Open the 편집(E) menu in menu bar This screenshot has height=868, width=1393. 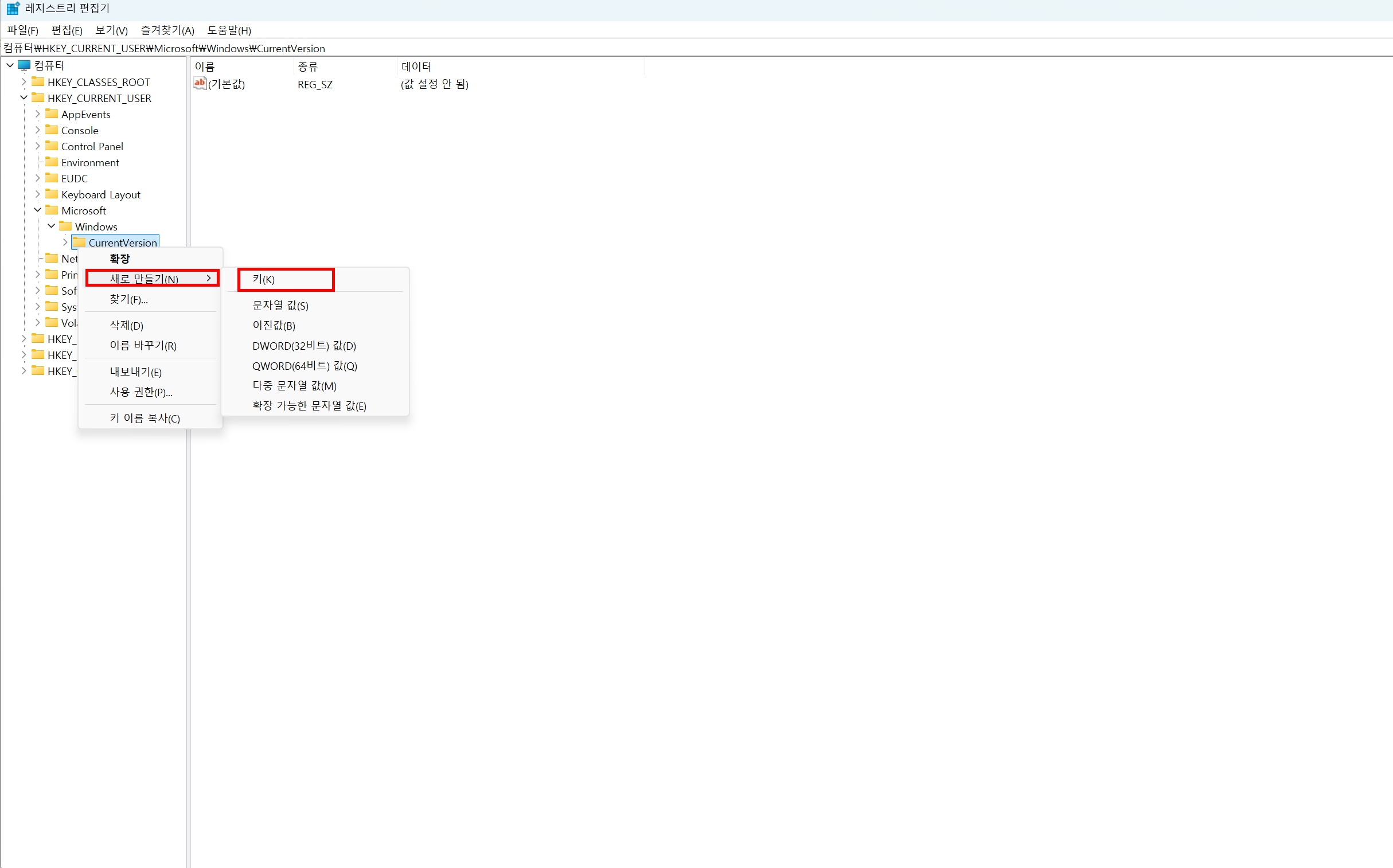pos(67,30)
